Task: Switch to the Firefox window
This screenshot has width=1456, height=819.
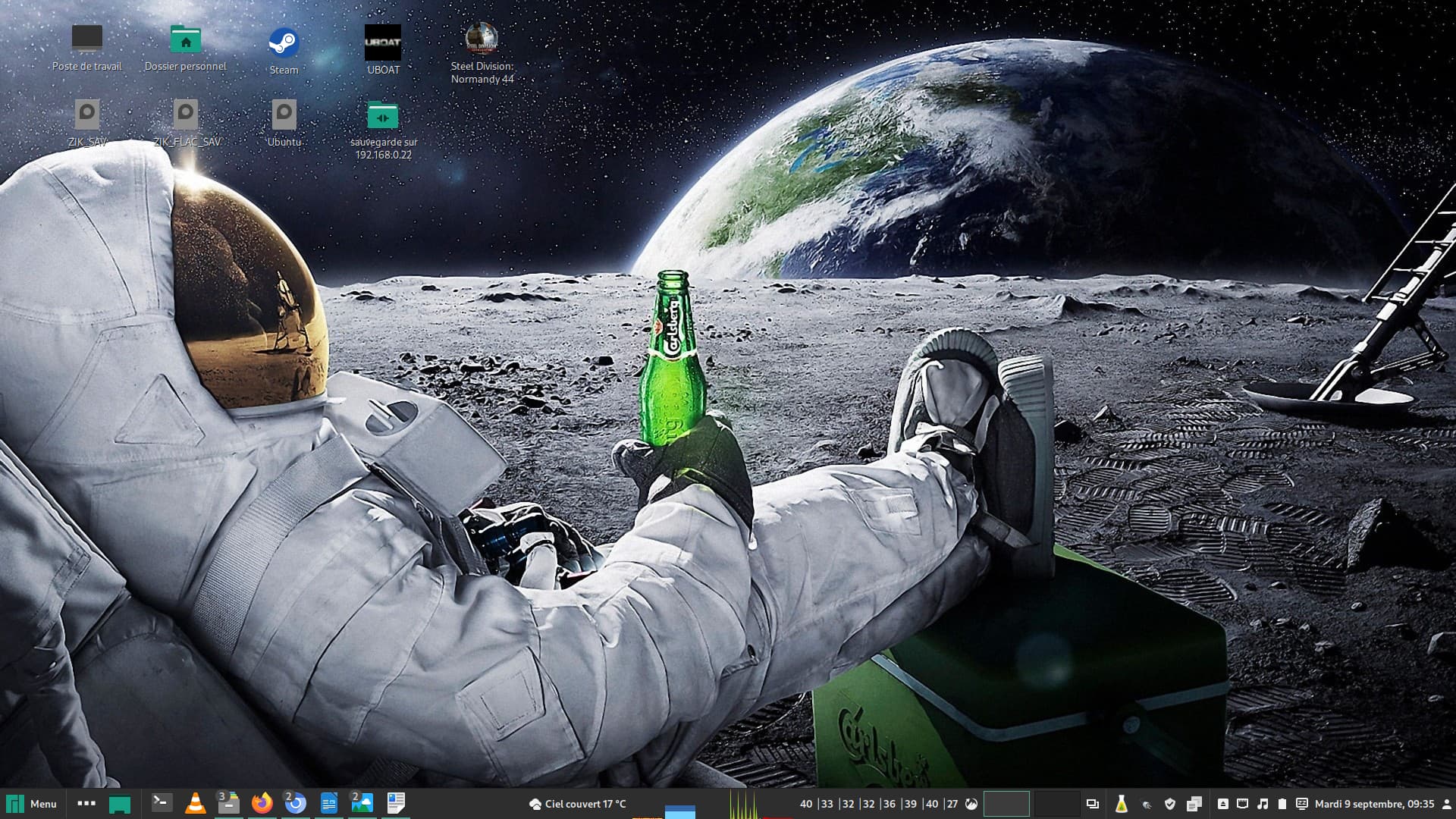Action: click(x=262, y=803)
